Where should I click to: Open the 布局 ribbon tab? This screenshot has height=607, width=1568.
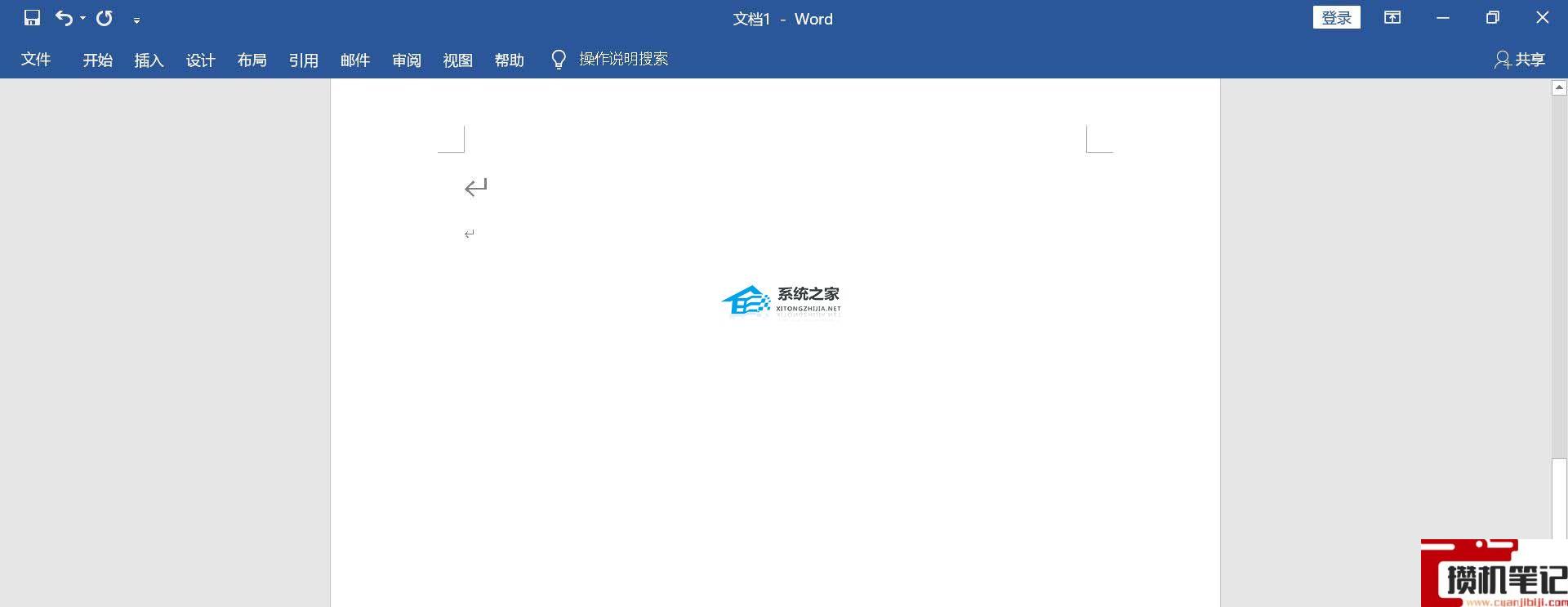coord(252,60)
